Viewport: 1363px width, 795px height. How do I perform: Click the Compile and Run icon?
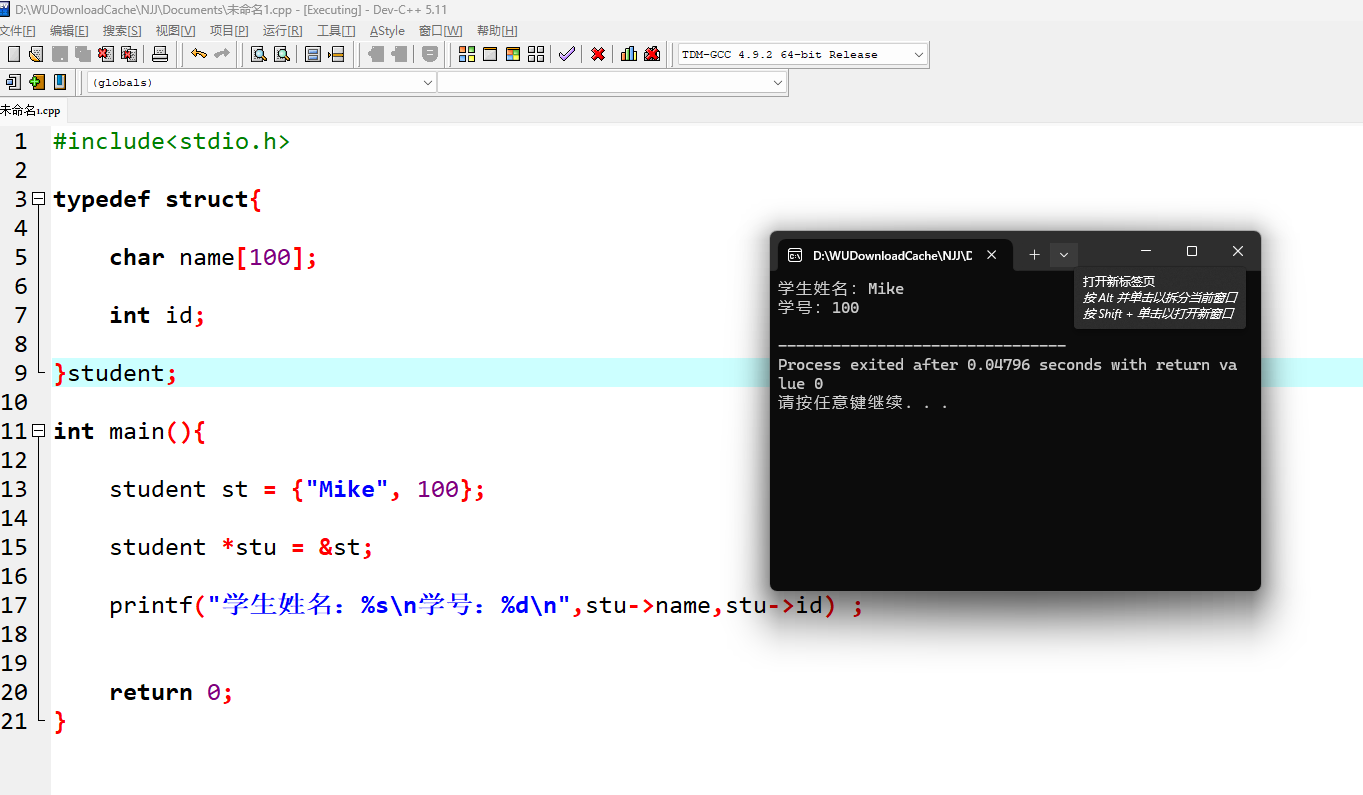(513, 54)
